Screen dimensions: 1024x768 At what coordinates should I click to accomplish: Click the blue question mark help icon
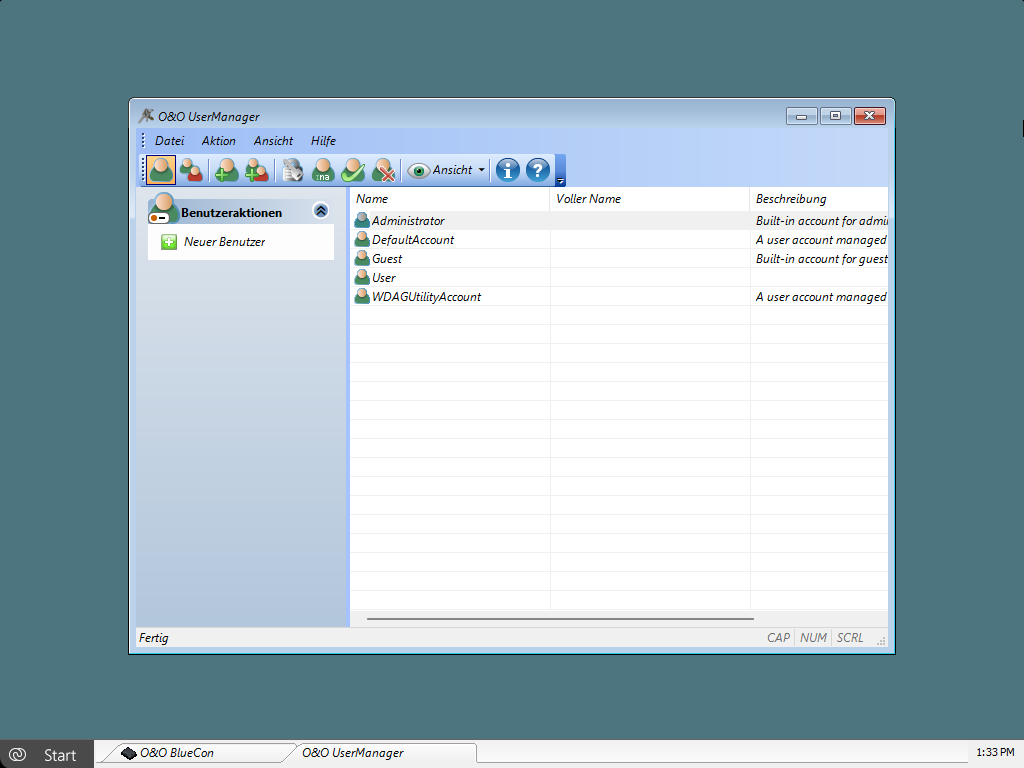coord(538,170)
